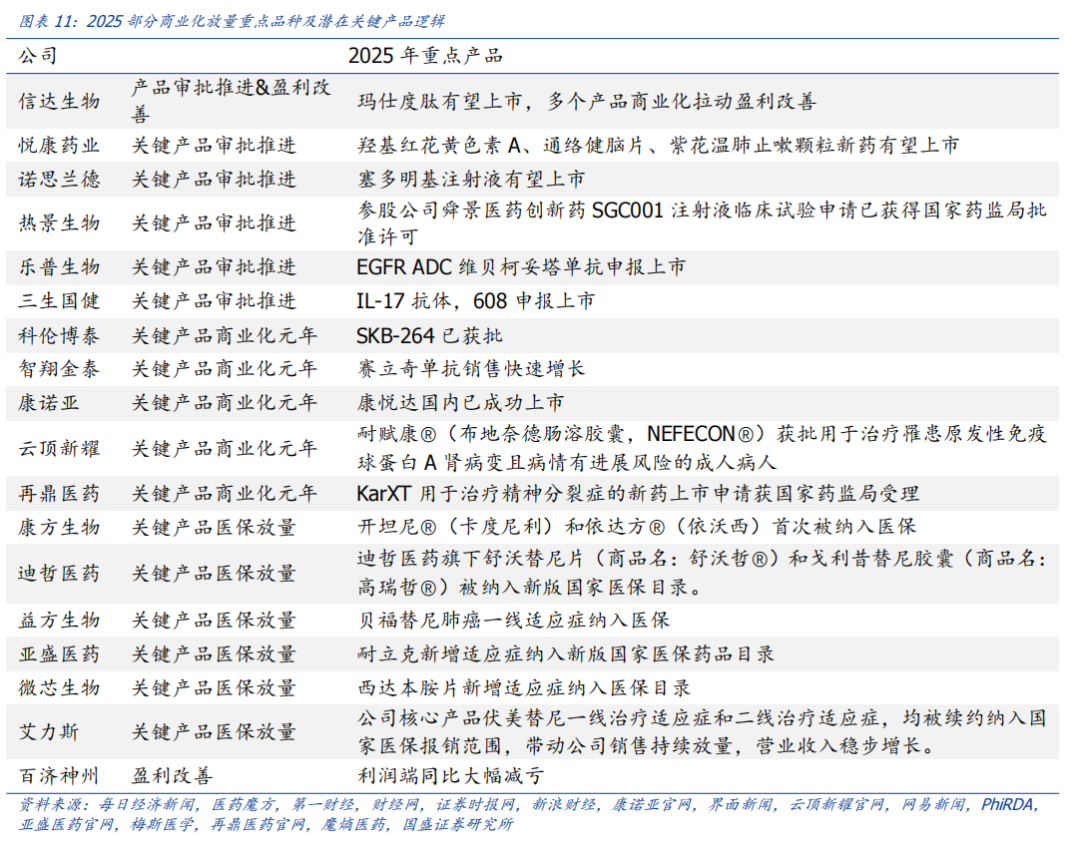Click the text mentioning 'NEFECON®'

pyautogui.click(x=702, y=448)
